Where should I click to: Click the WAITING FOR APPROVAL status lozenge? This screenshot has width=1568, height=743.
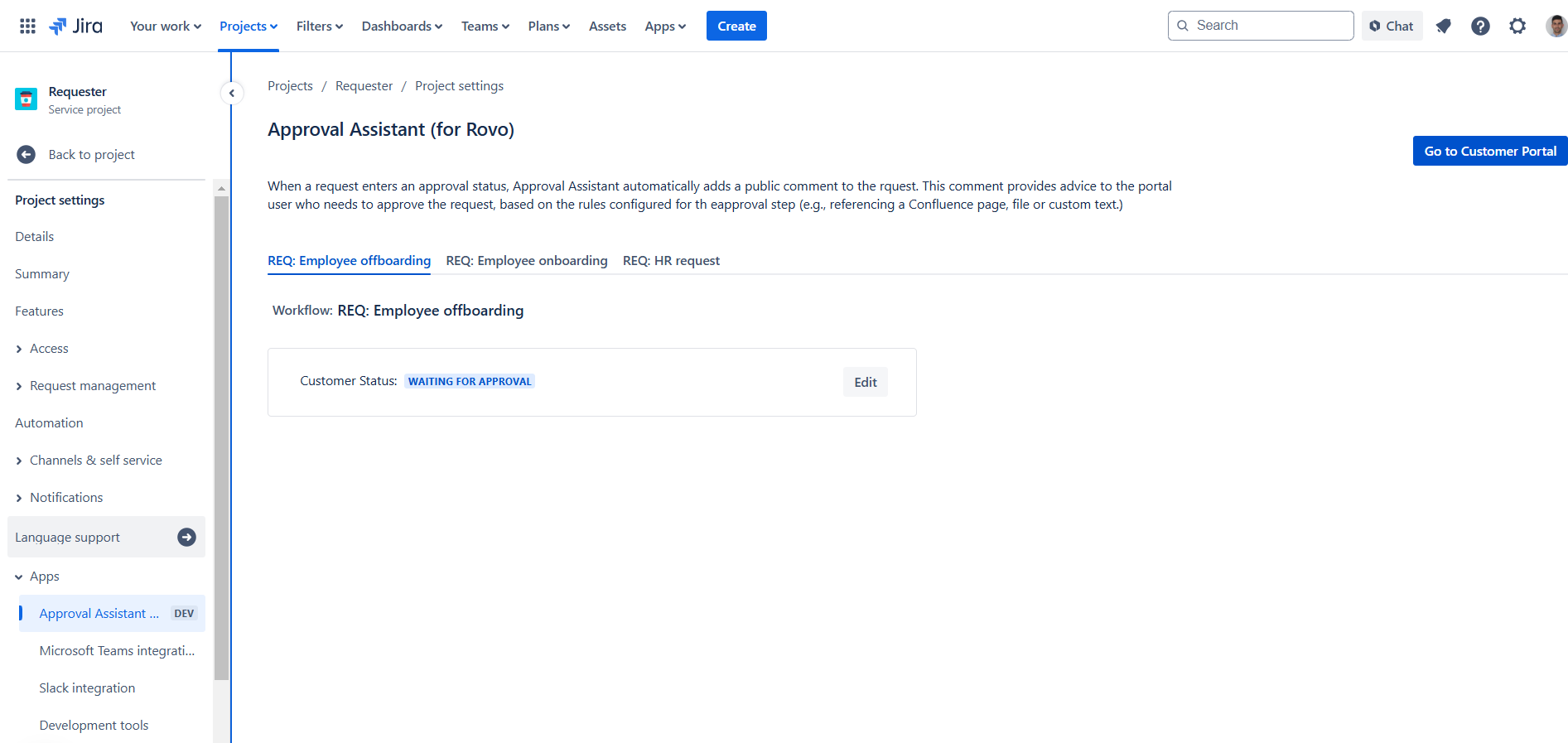[x=470, y=381]
